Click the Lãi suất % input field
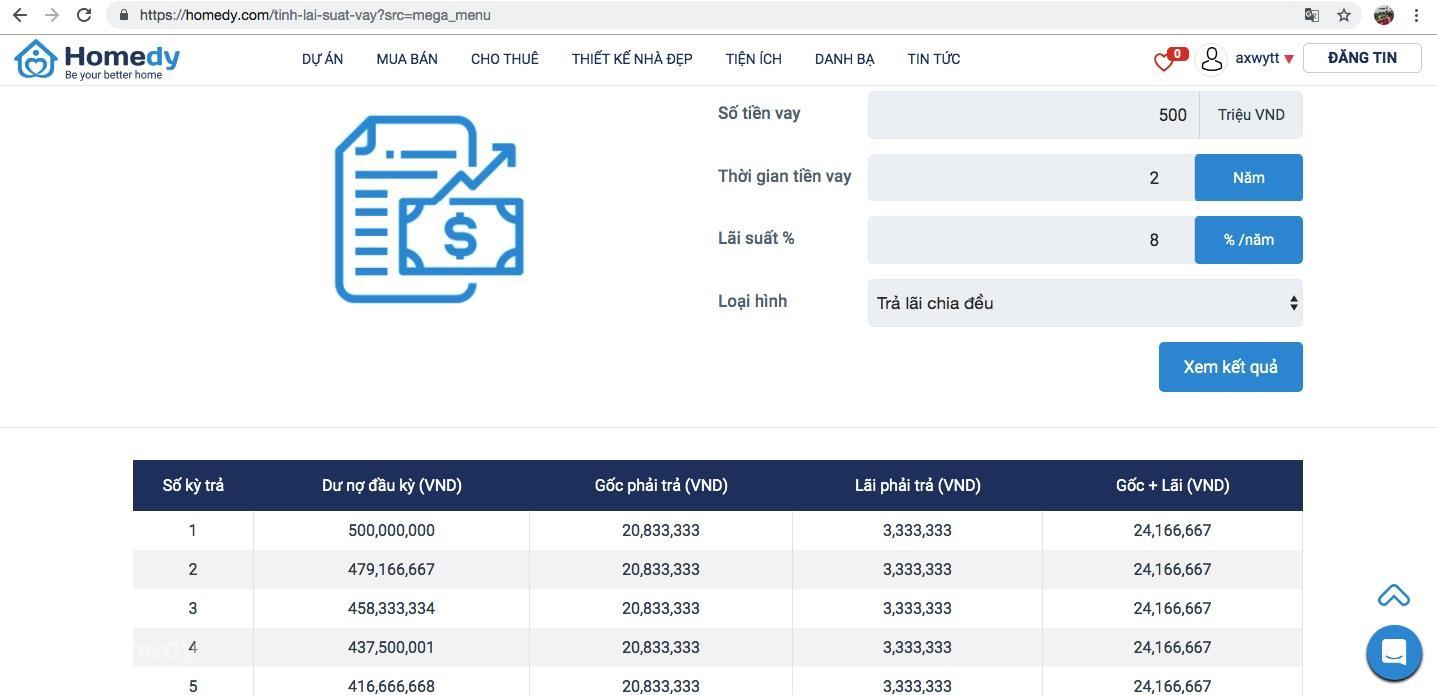Image resolution: width=1437 pixels, height=695 pixels. [x=1031, y=240]
